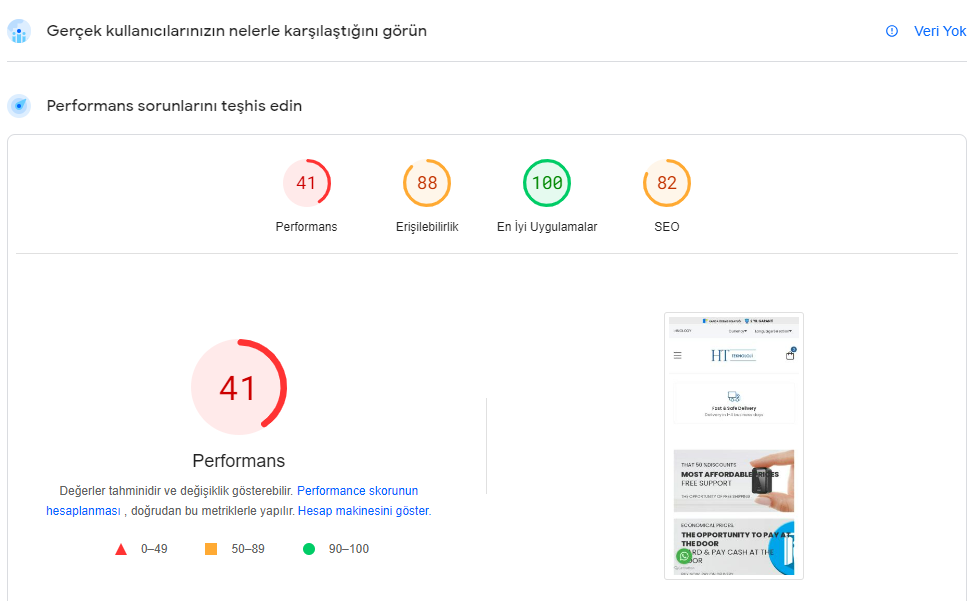Select the En İyi Uygulamalar gauge 100
This screenshot has height=601, width=979.
click(547, 183)
